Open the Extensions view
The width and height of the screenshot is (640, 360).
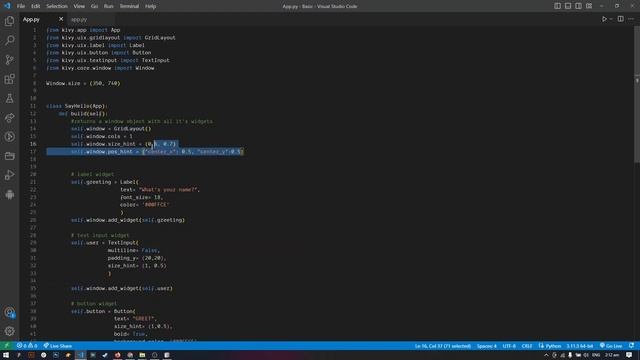(x=9, y=79)
